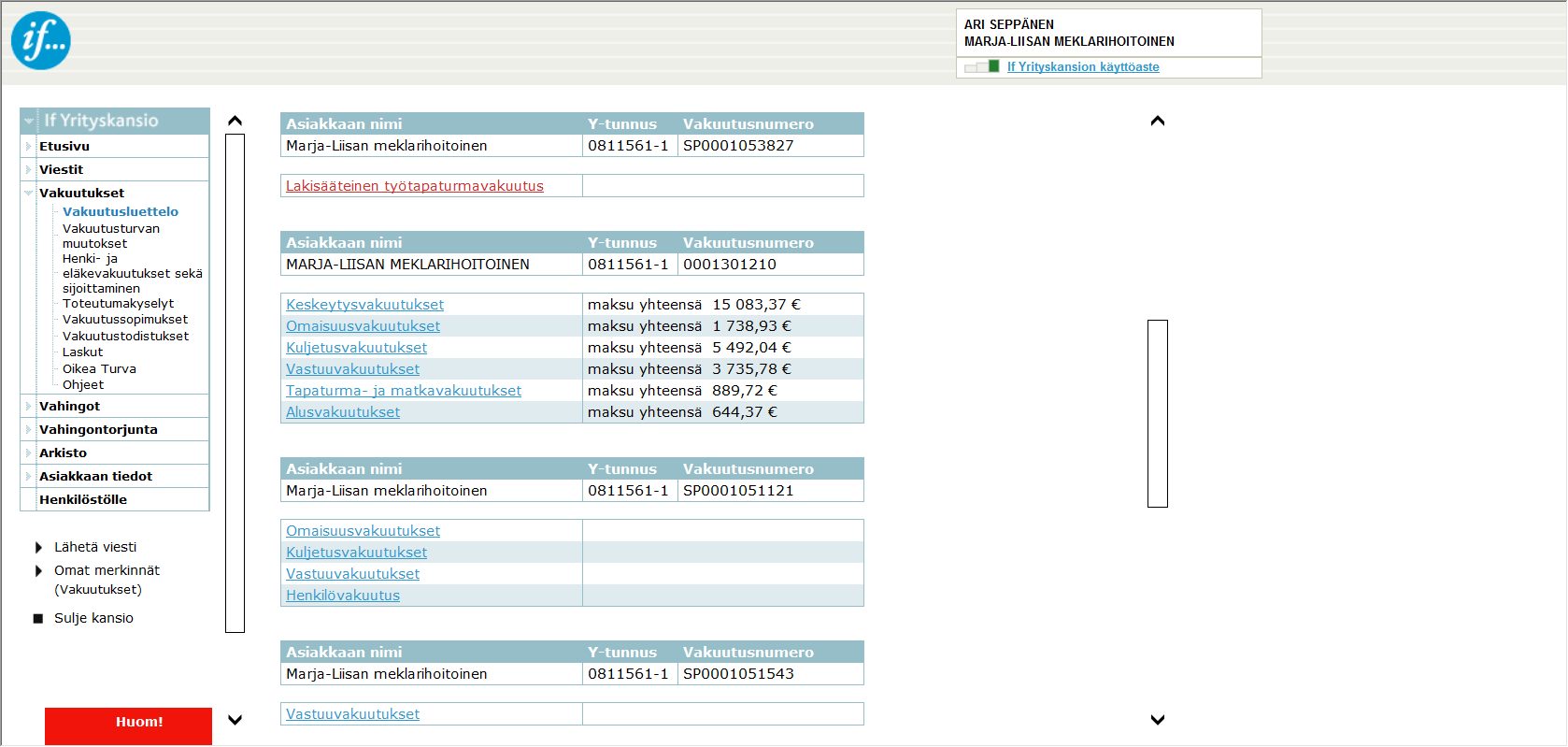
Task: Open Vastuuvakuutukset under policy SP0001051543
Action: pyautogui.click(x=352, y=714)
